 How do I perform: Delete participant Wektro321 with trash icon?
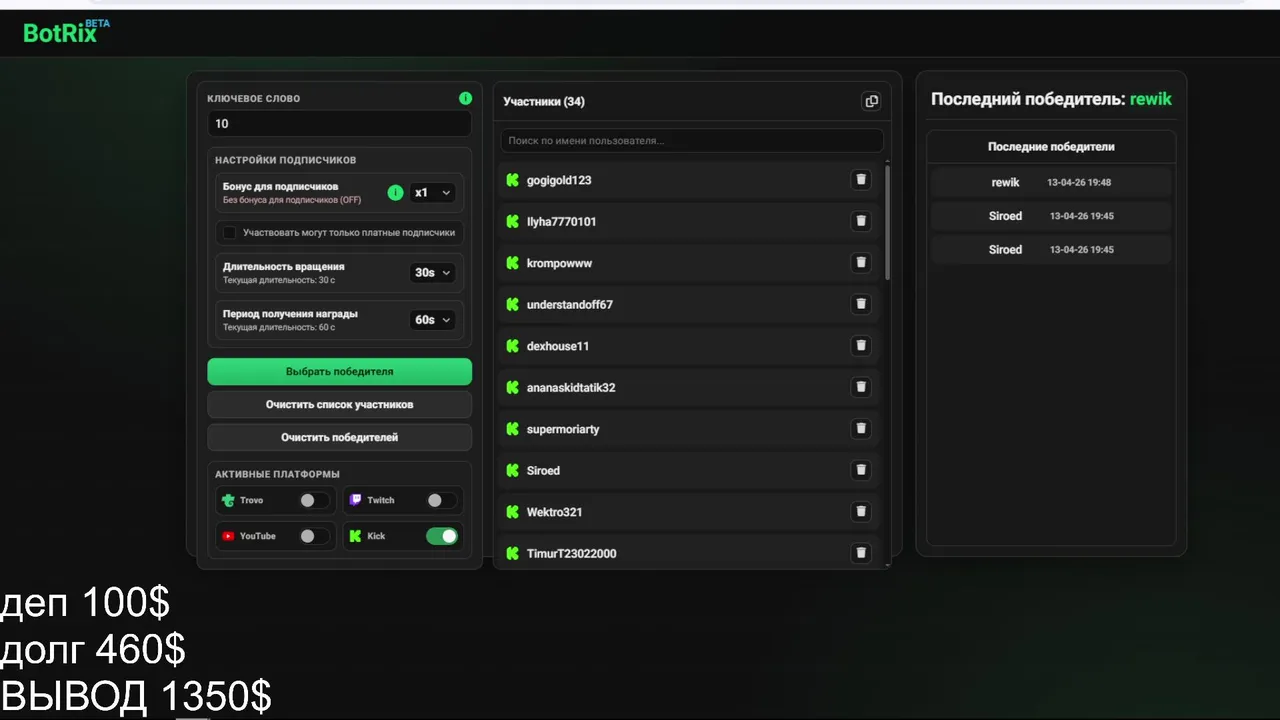860,512
